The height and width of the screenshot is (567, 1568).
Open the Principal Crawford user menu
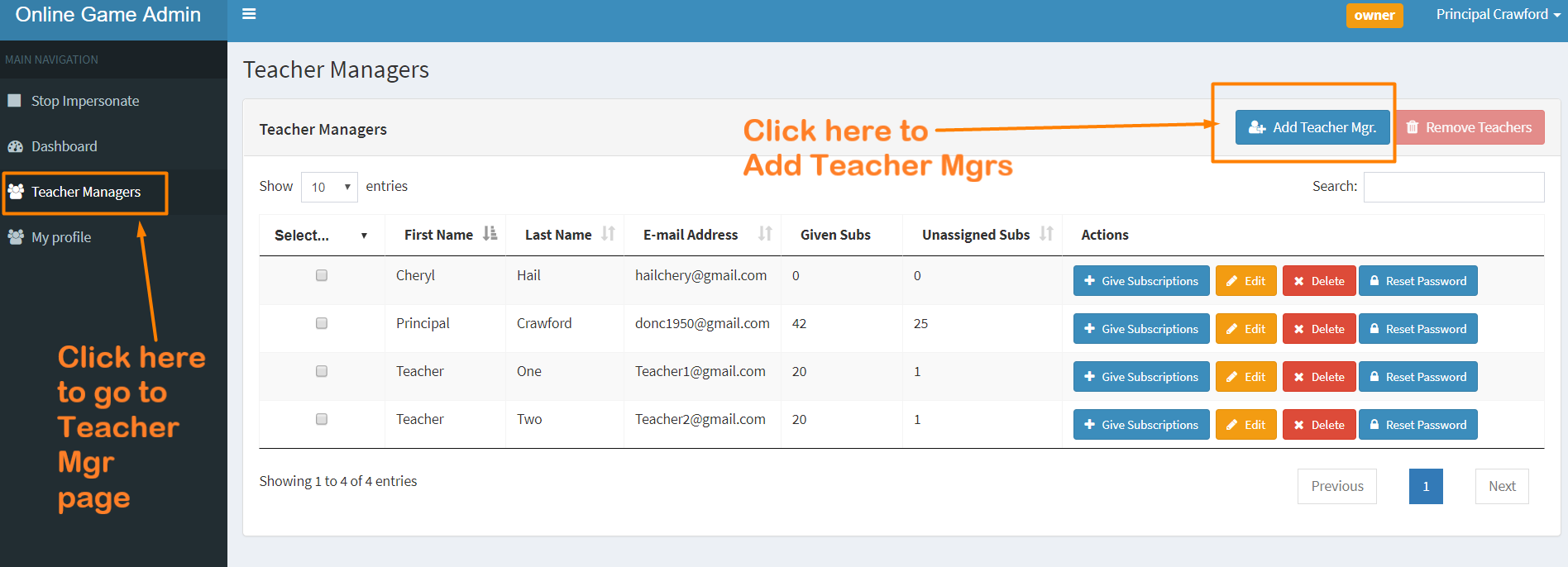pos(1498,14)
